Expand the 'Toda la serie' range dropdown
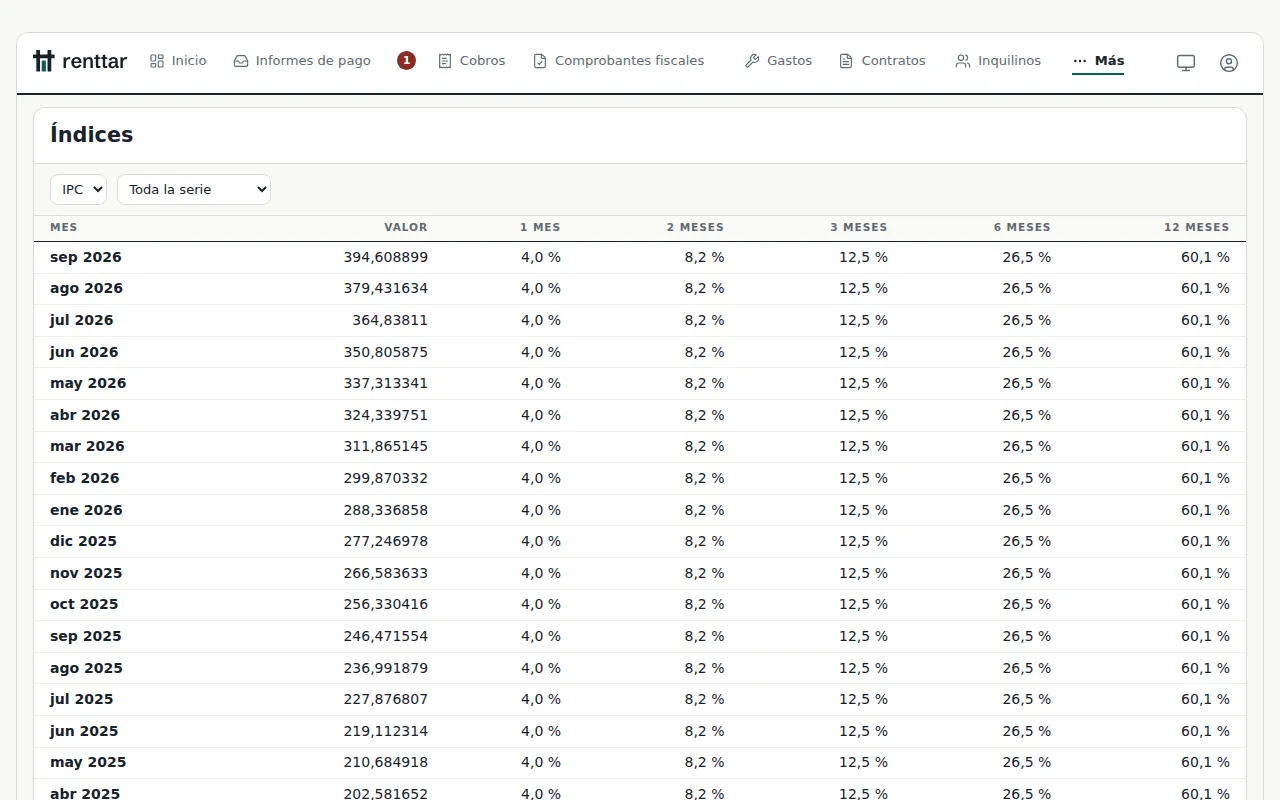Viewport: 1280px width, 800px height. coord(194,189)
